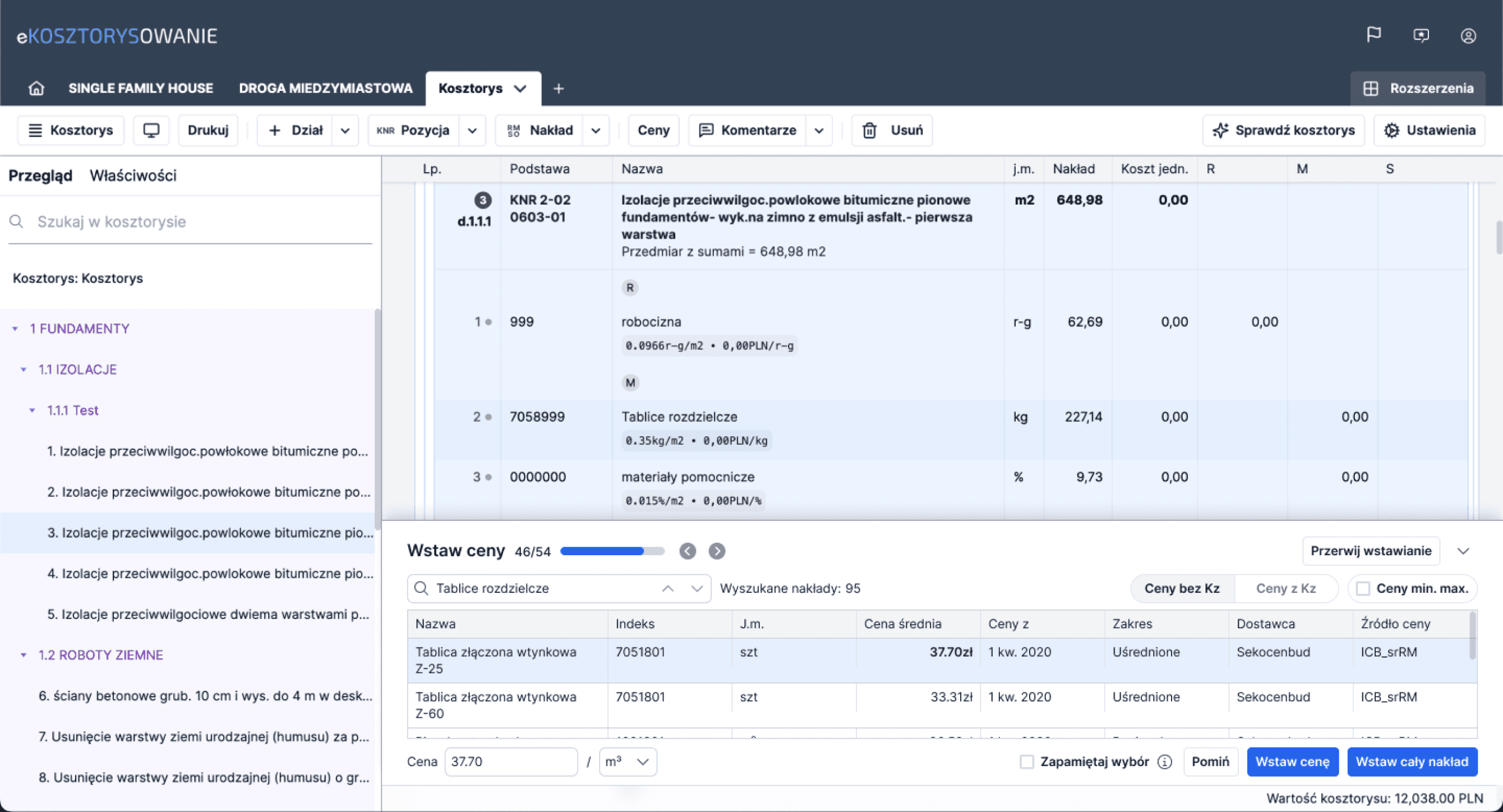Click the monitor display icon button
The height and width of the screenshot is (812, 1503).
[x=151, y=130]
